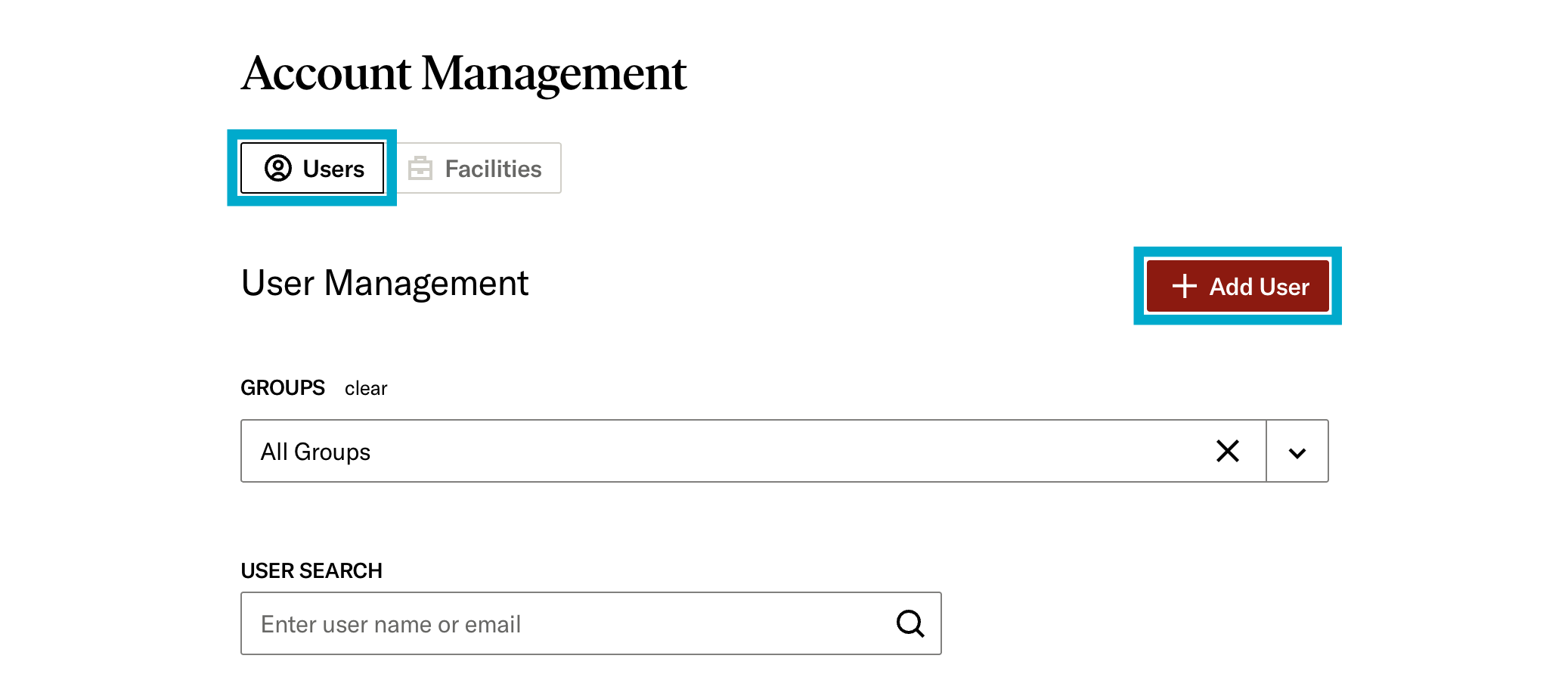Click the person silhouette inside the Users button
The image size is (1568, 699).
point(277,169)
